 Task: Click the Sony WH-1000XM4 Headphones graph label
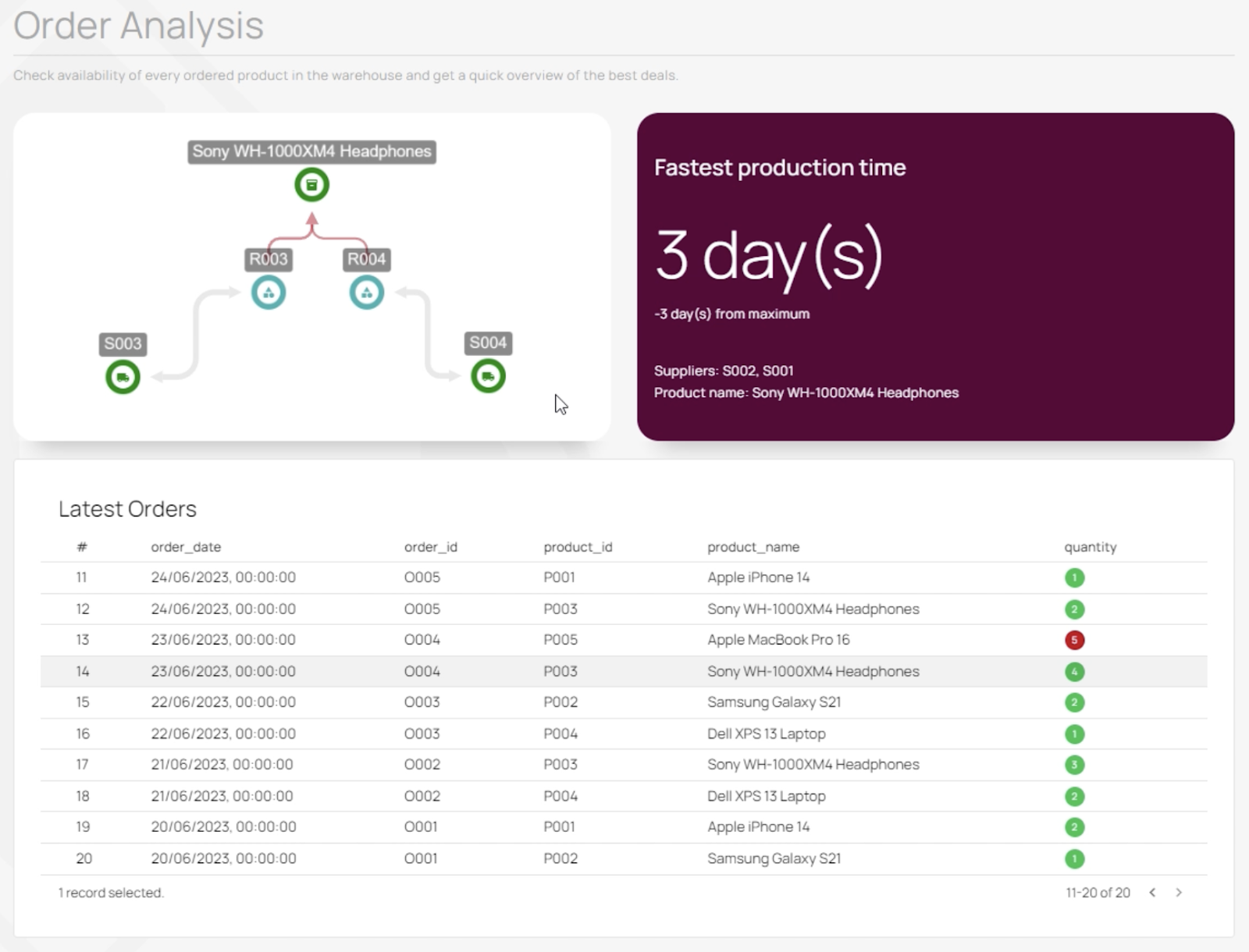coord(311,151)
